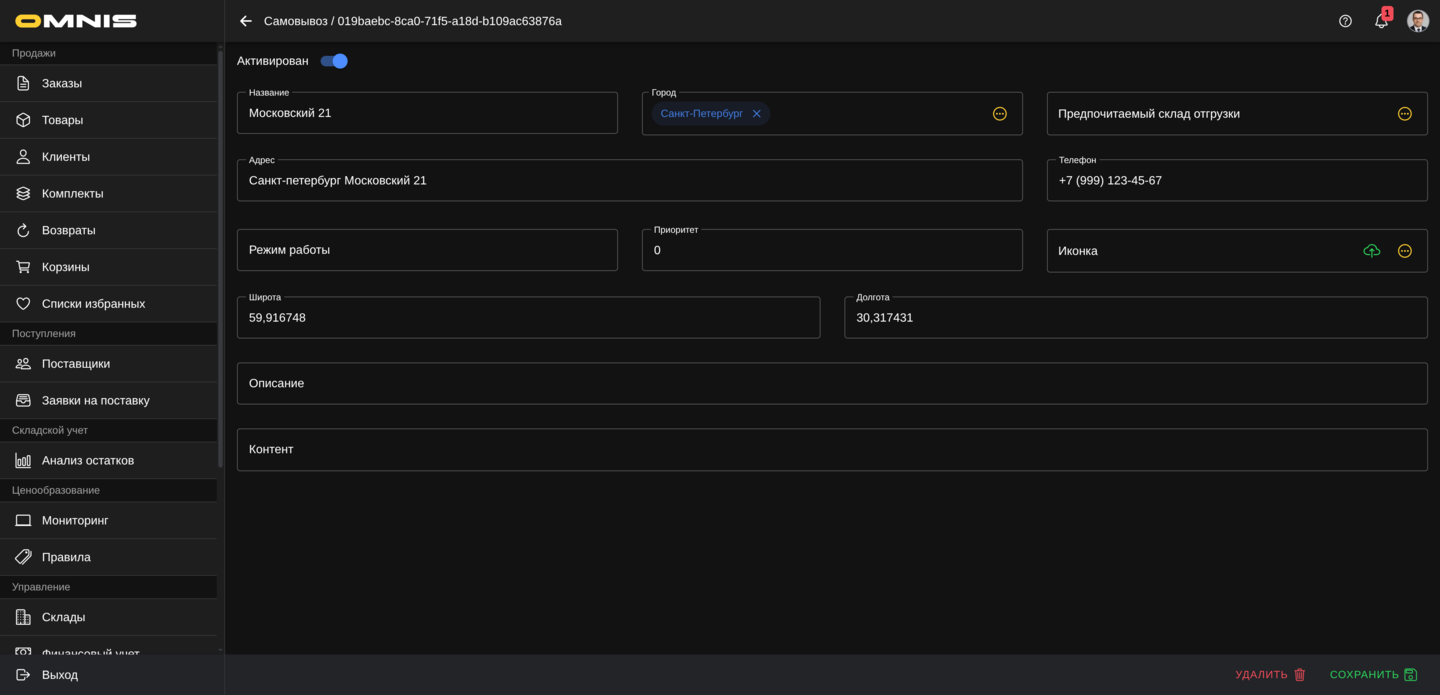Open Списки избранных with heart icon

(x=93, y=304)
